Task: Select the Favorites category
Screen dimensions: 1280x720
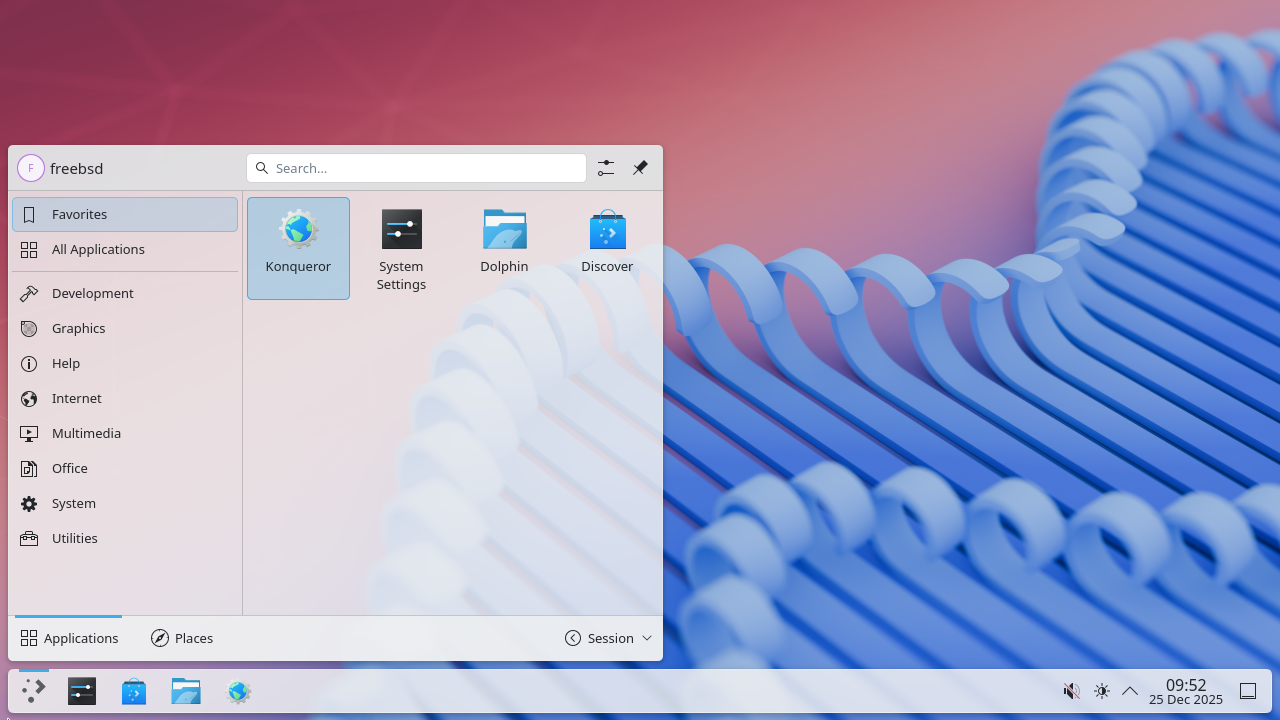Action: coord(125,214)
